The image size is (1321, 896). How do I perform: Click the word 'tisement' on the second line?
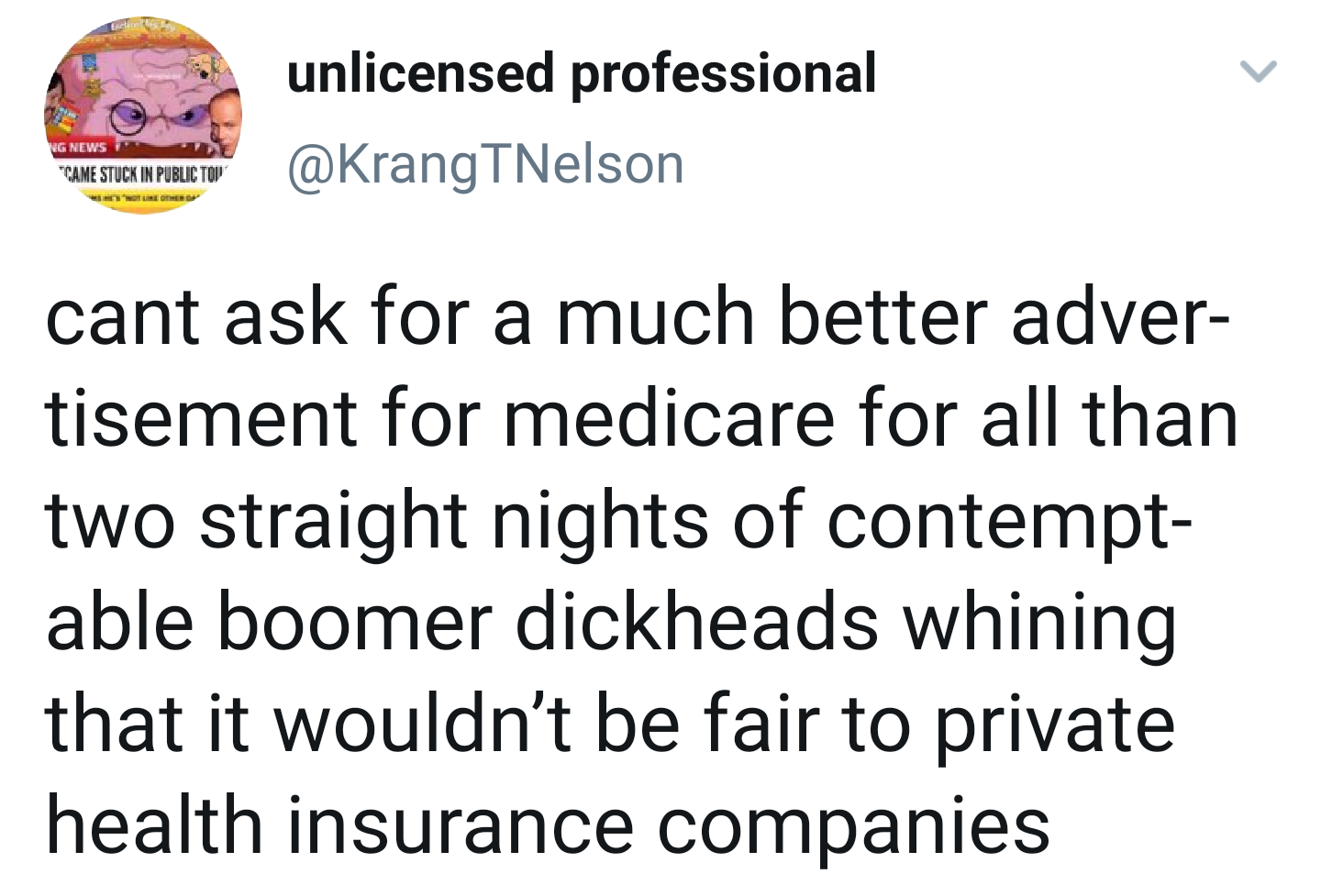[201, 419]
